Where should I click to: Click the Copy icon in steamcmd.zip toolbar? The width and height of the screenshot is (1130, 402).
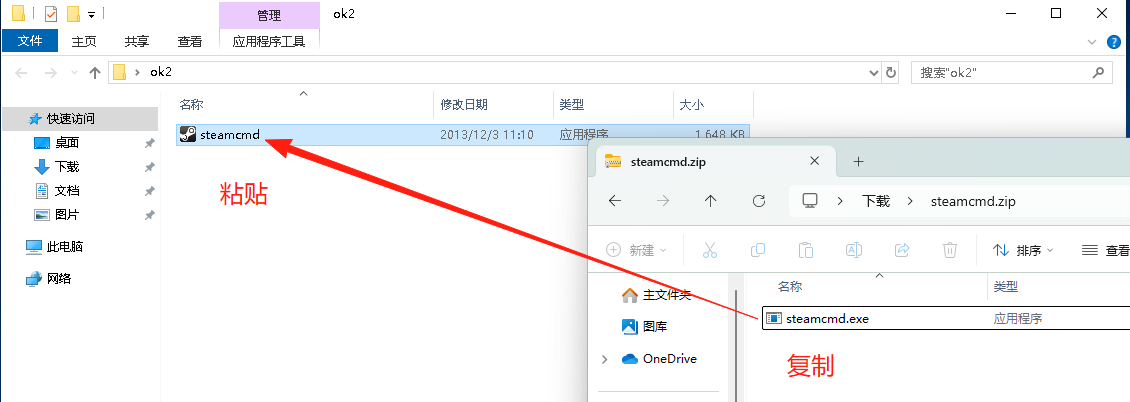click(757, 250)
